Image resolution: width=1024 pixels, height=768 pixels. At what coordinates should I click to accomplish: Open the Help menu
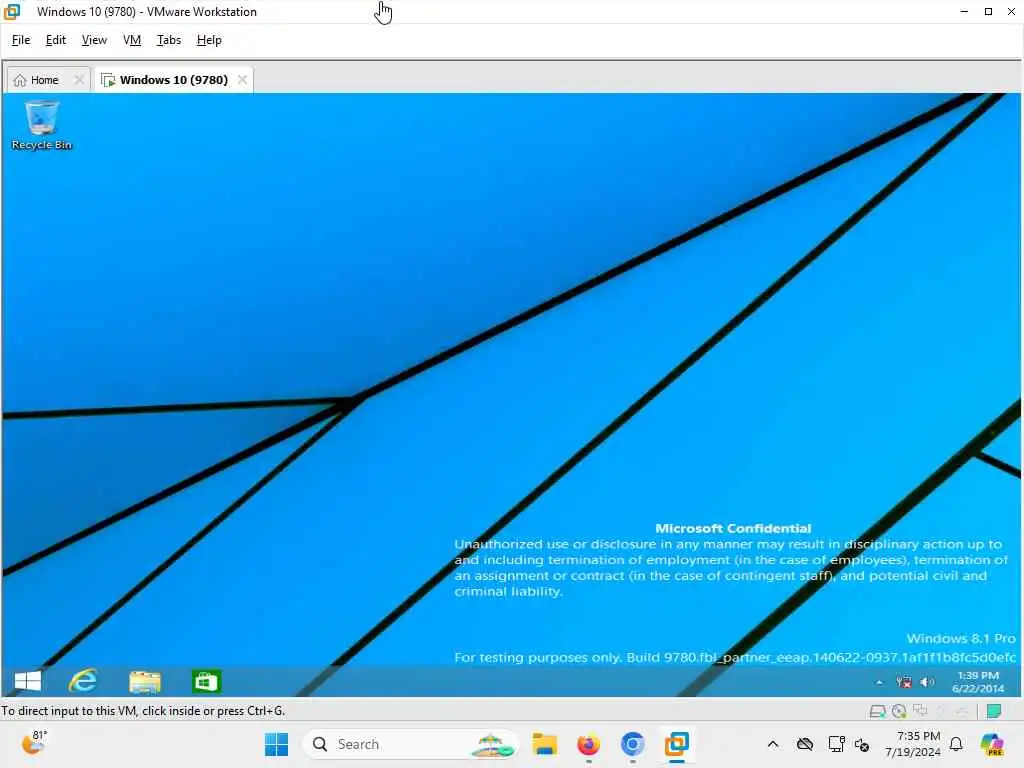[209, 40]
